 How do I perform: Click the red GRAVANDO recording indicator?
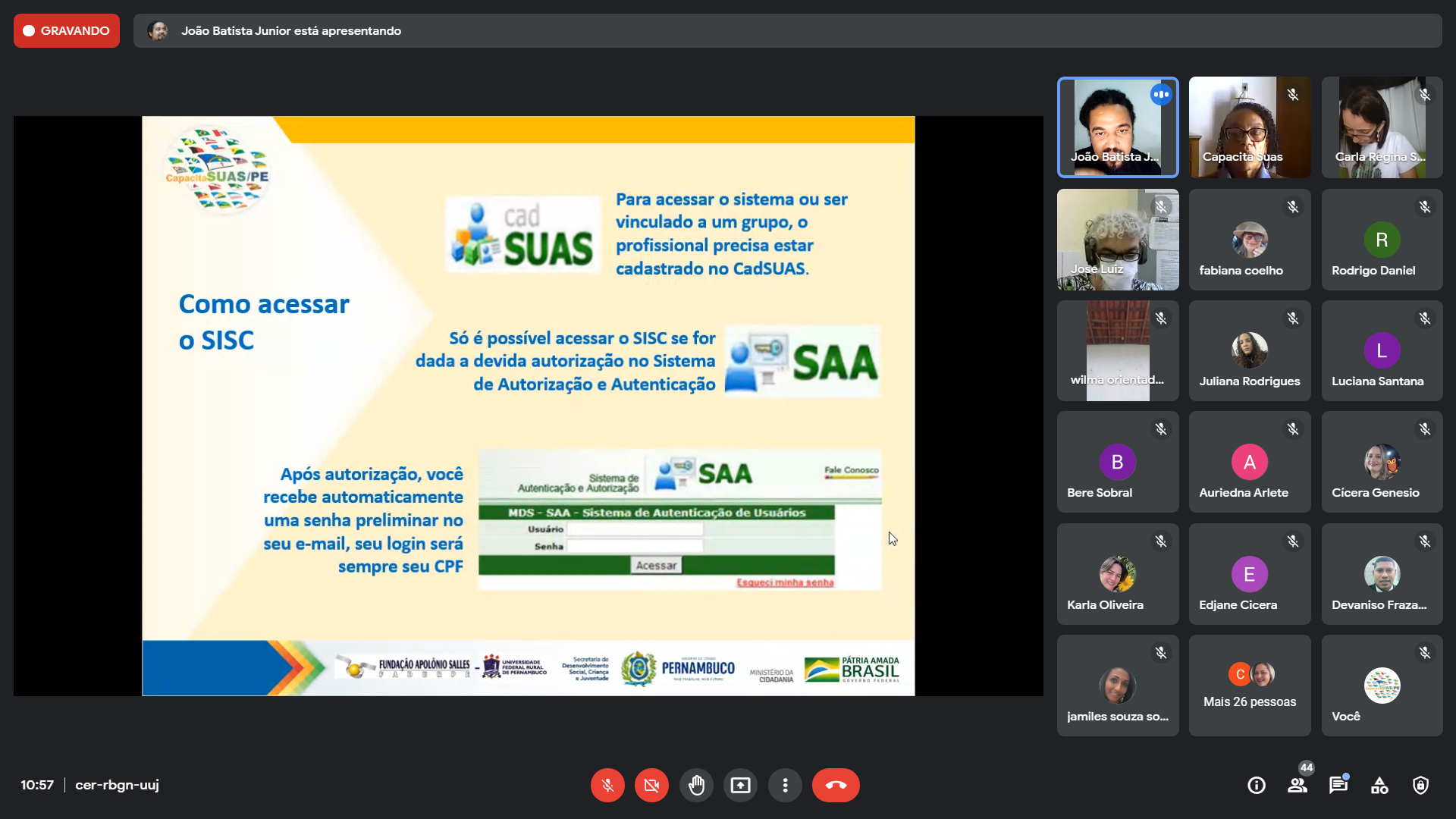pyautogui.click(x=67, y=30)
